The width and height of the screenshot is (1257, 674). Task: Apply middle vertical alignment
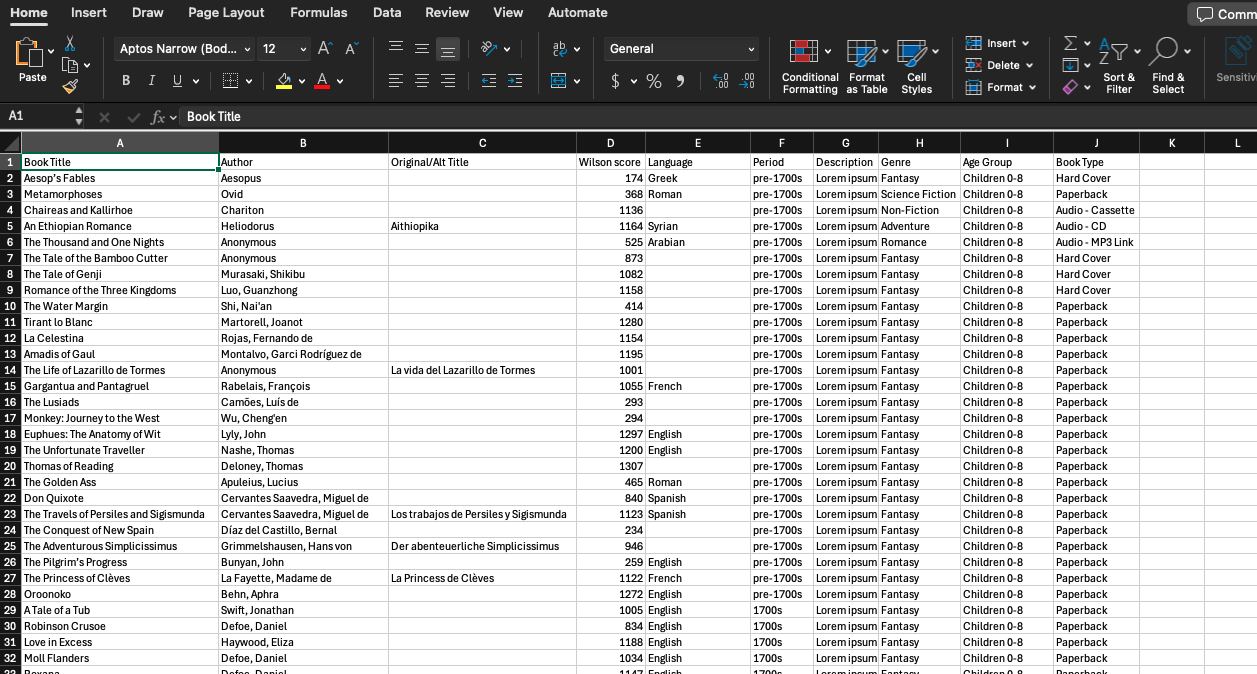coord(422,48)
